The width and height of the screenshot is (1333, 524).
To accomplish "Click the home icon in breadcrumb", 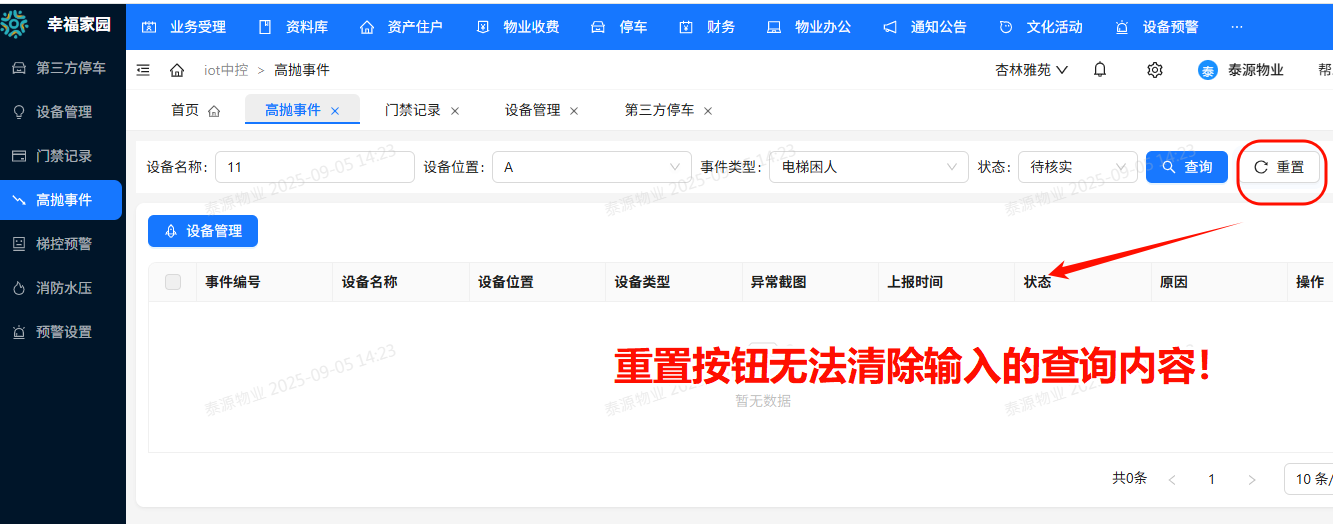I will (177, 70).
